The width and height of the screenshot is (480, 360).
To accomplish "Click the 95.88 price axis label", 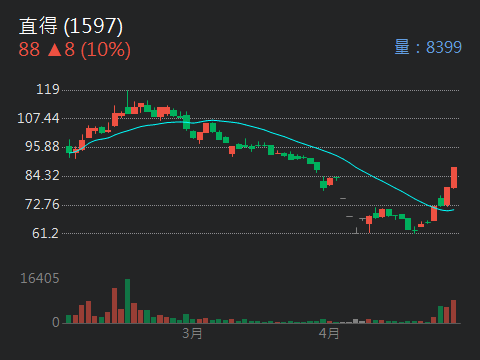I will coord(42,146).
